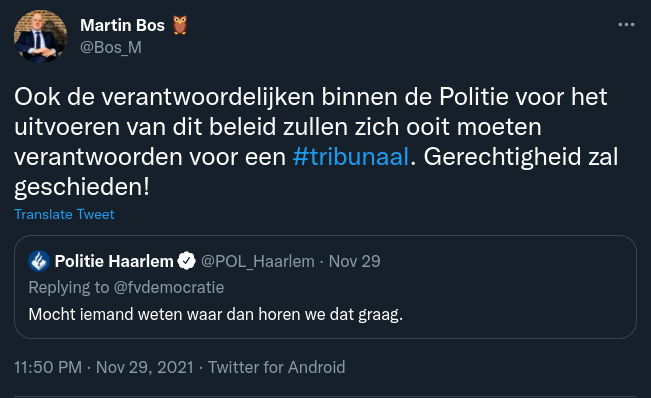Open the #tribunaal hashtag
This screenshot has width=651, height=398.
(x=351, y=157)
